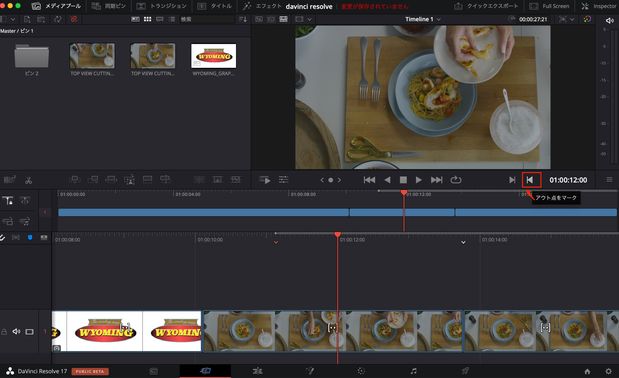Click the Source Overwrite edit icon
619x378 pixels.
tap(165, 180)
